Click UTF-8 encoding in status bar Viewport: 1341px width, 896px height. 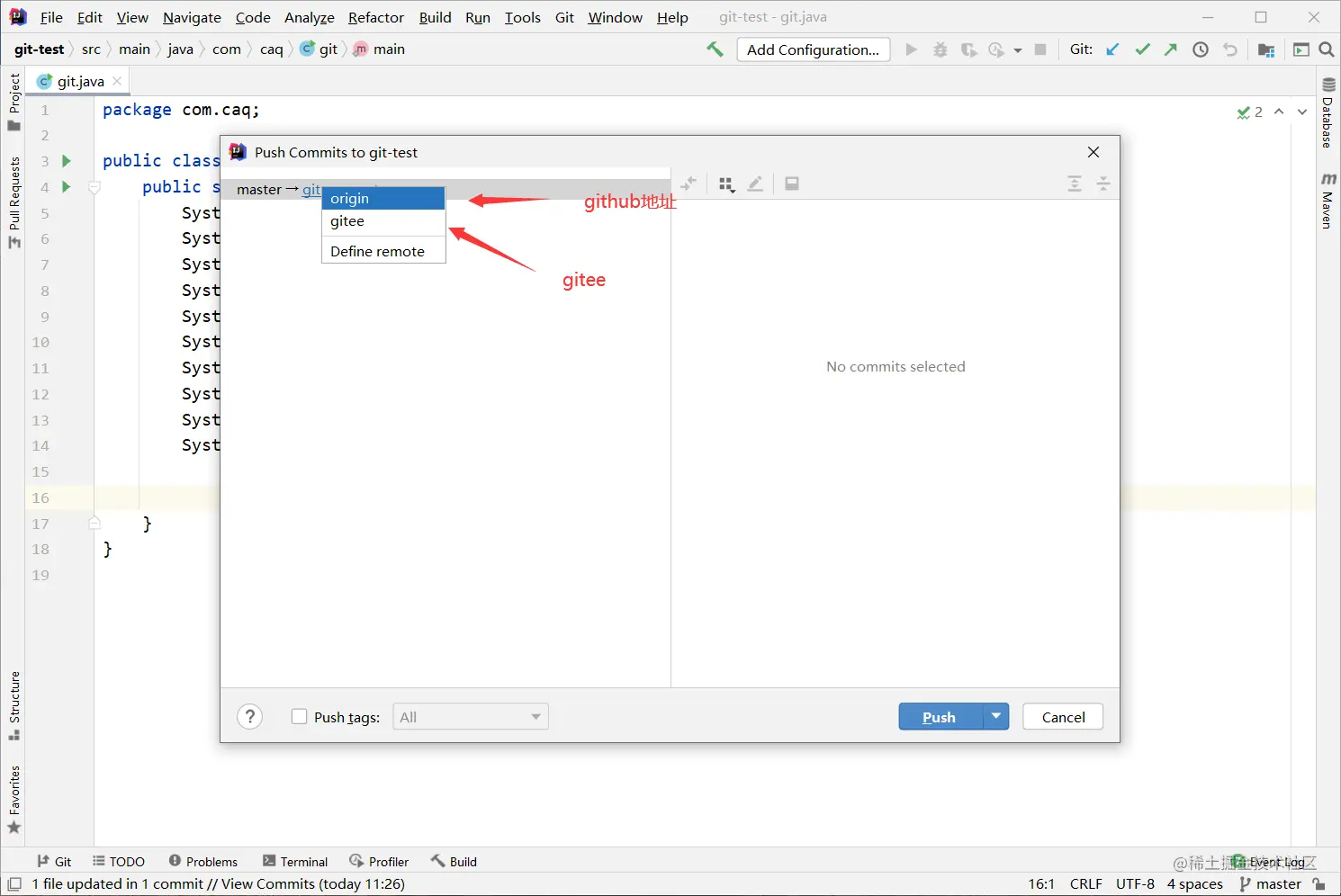pyautogui.click(x=1135, y=884)
